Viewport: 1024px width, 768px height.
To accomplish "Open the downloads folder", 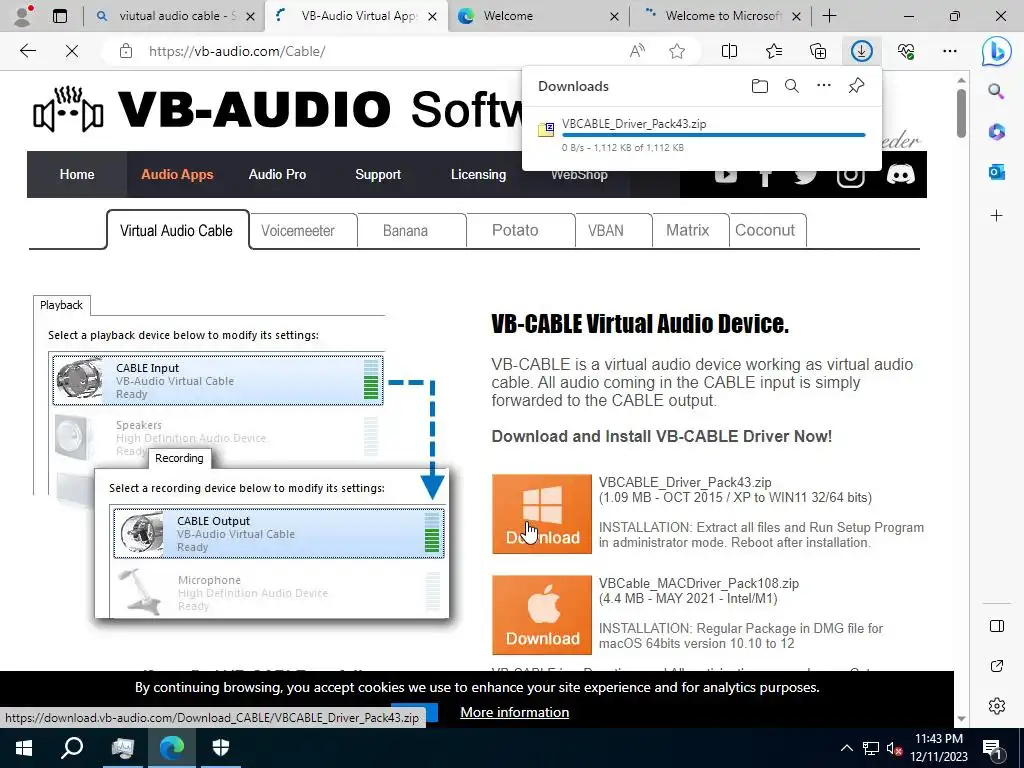I will 760,86.
